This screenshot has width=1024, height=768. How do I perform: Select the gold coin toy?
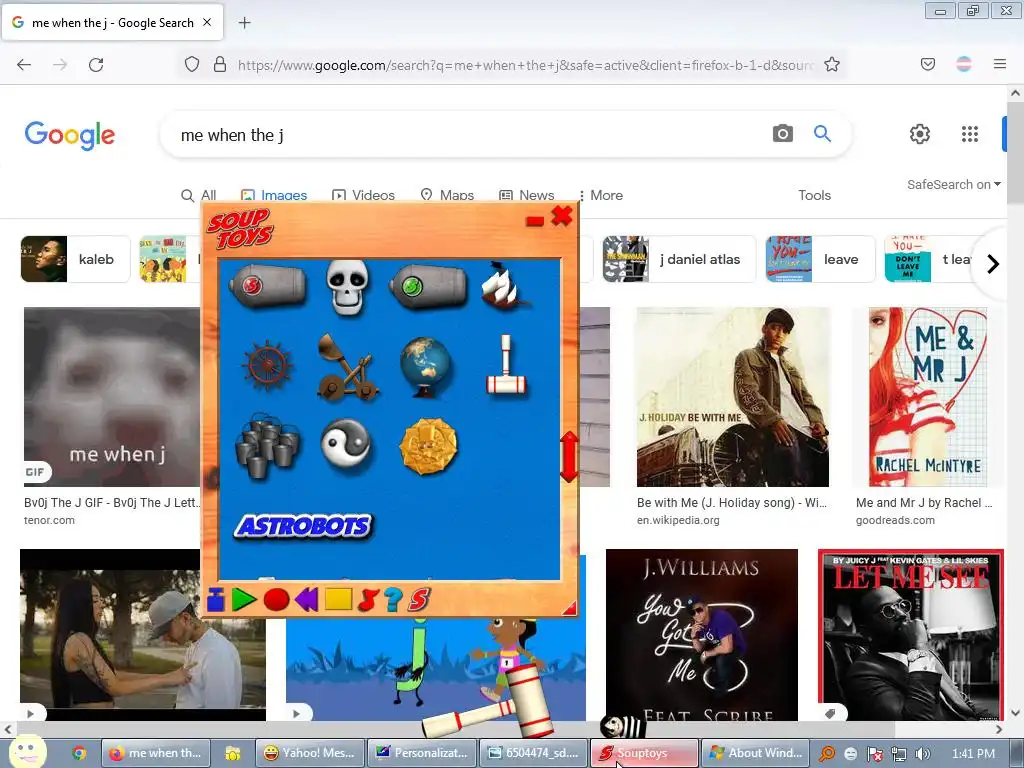428,447
